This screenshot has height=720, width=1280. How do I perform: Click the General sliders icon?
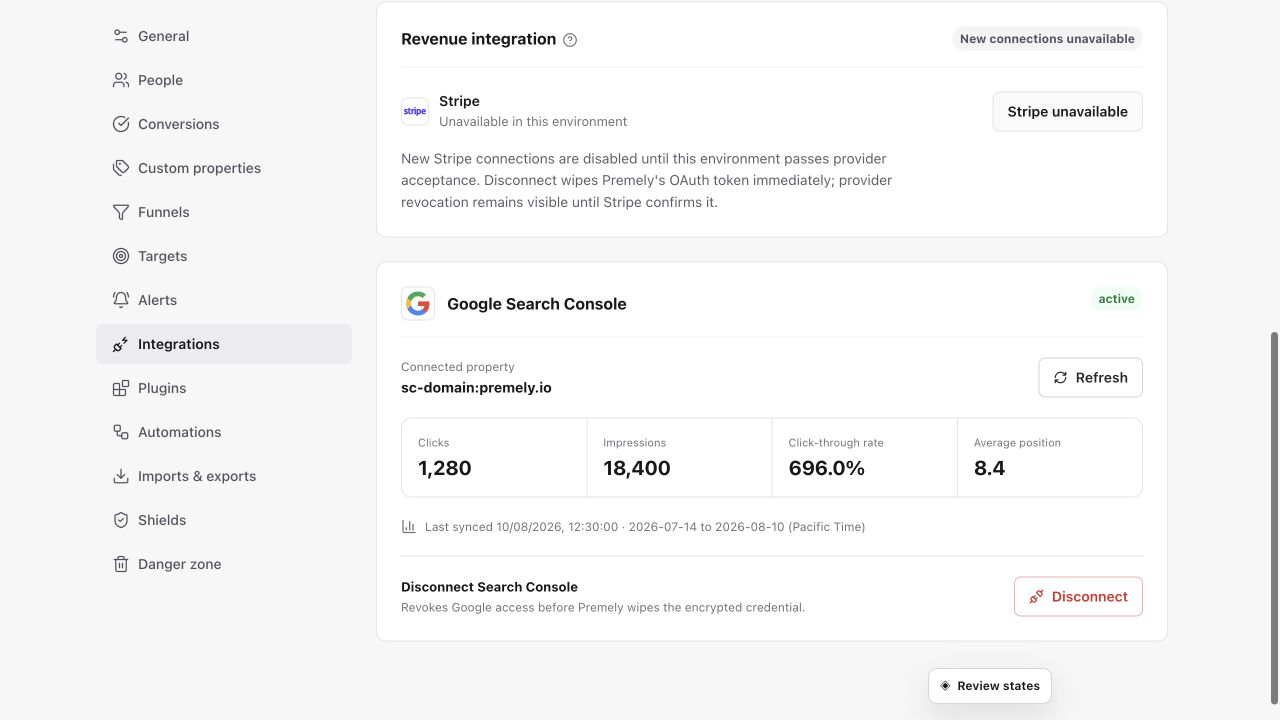point(121,36)
